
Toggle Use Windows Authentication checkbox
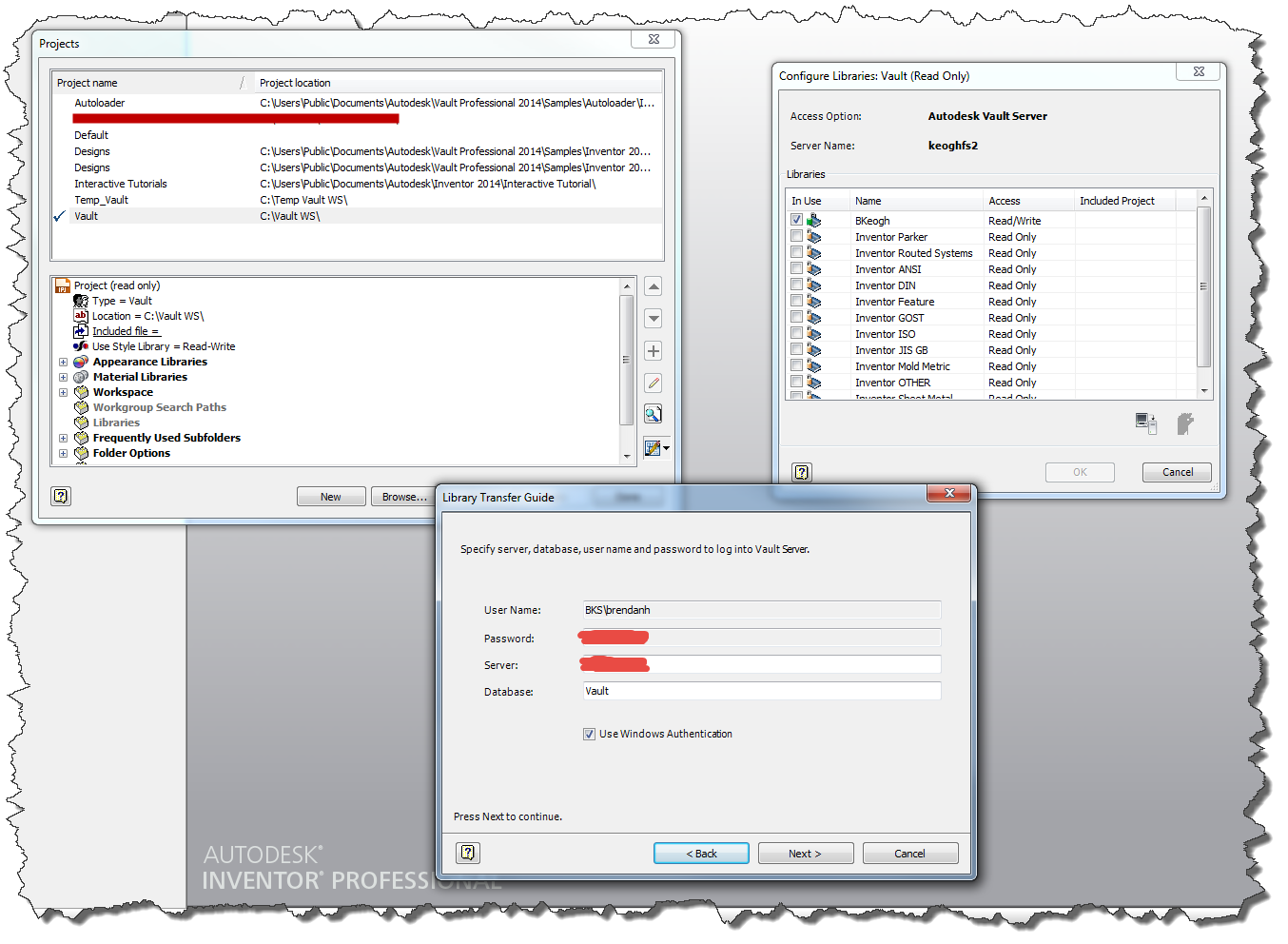pos(589,734)
